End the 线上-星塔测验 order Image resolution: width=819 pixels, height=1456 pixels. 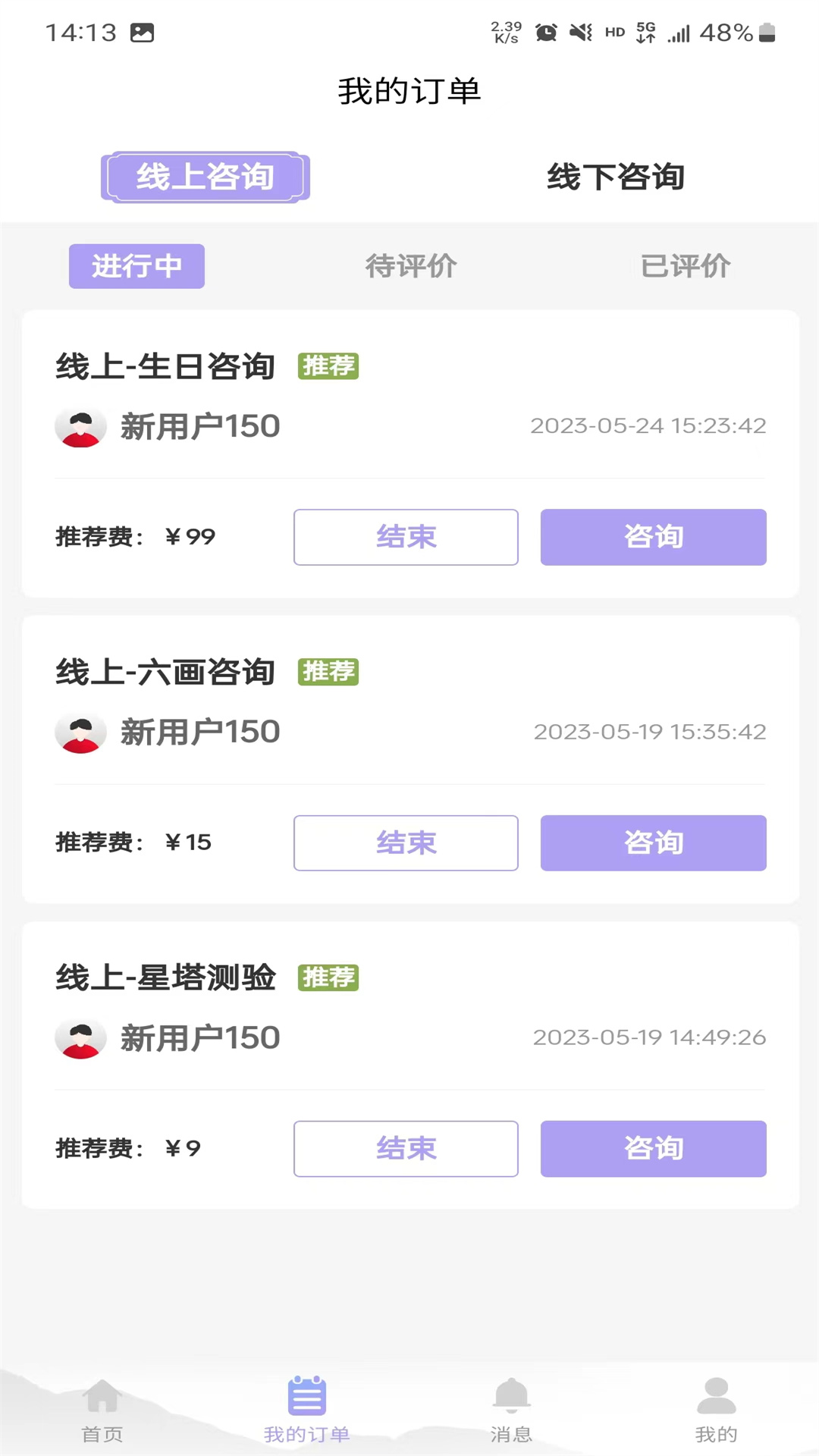coord(406,1149)
